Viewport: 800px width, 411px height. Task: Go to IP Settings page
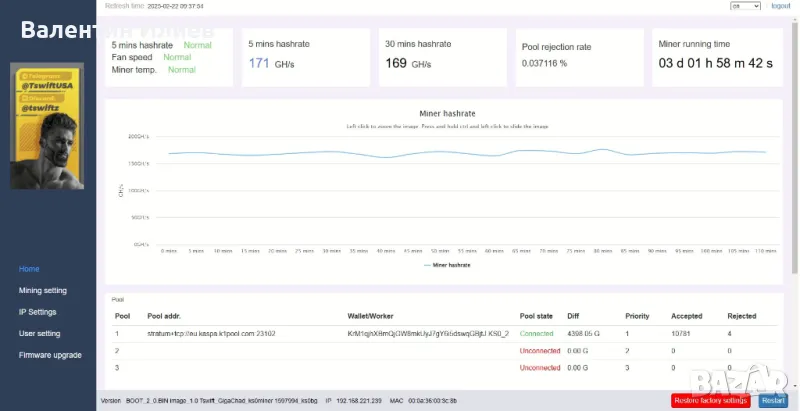click(38, 312)
